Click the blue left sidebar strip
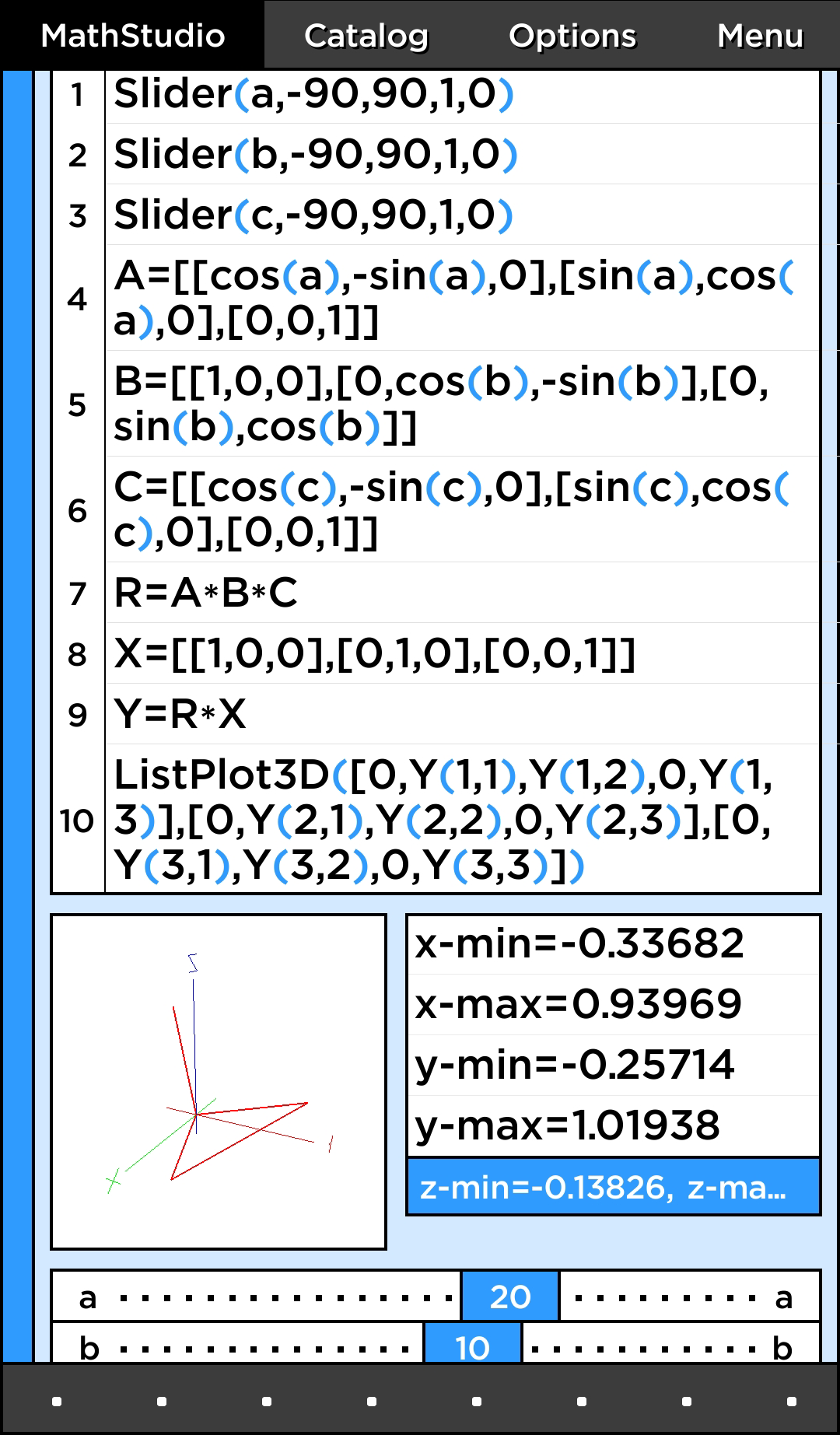The height and width of the screenshot is (1435, 840). (x=17, y=716)
